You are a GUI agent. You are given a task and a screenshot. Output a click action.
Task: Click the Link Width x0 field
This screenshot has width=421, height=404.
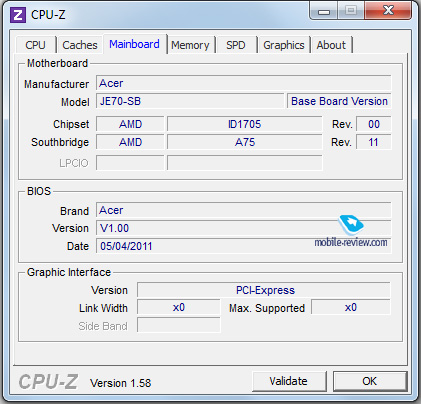coord(179,307)
